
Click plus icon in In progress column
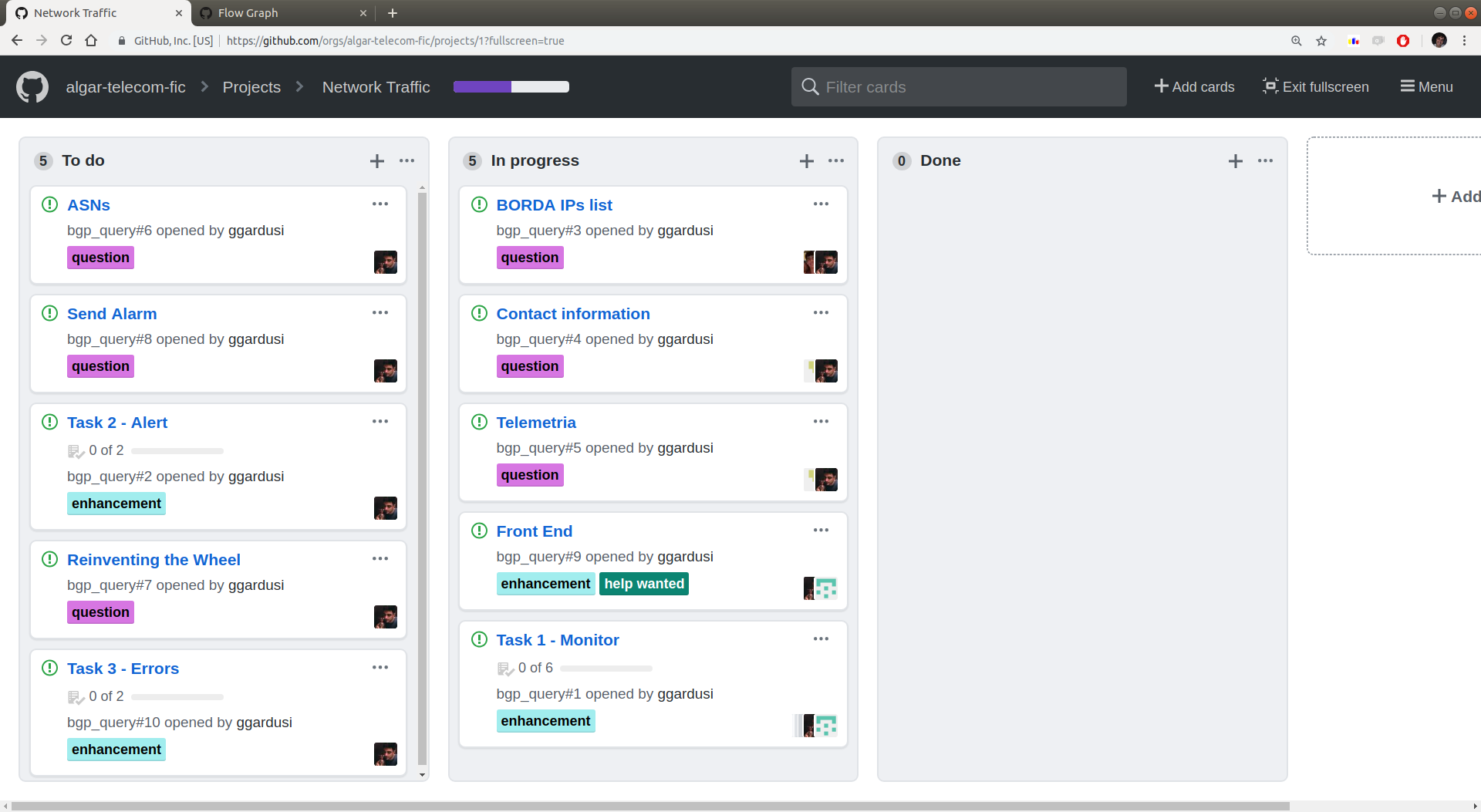[x=806, y=161]
